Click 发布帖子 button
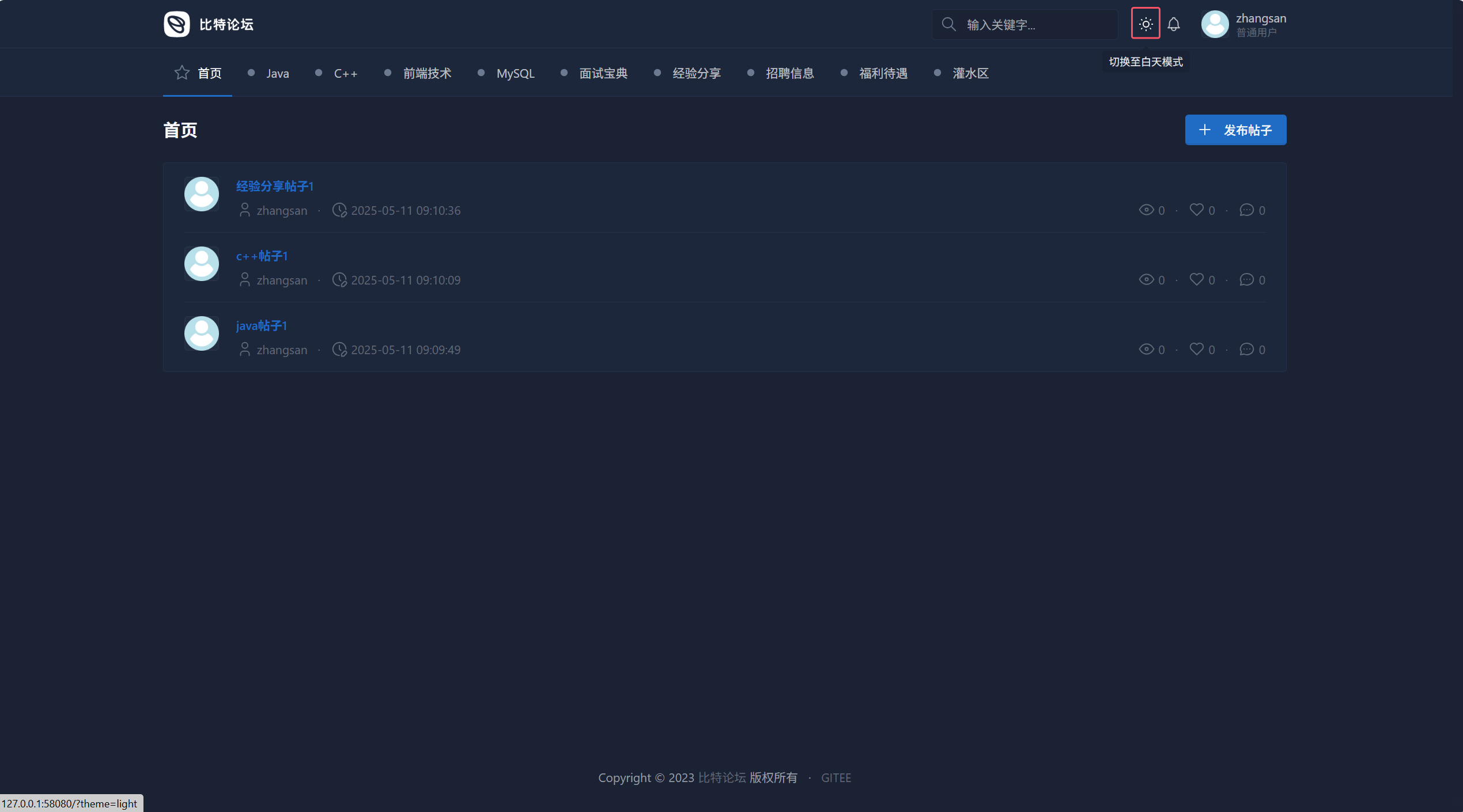Viewport: 1463px width, 812px height. click(1235, 130)
